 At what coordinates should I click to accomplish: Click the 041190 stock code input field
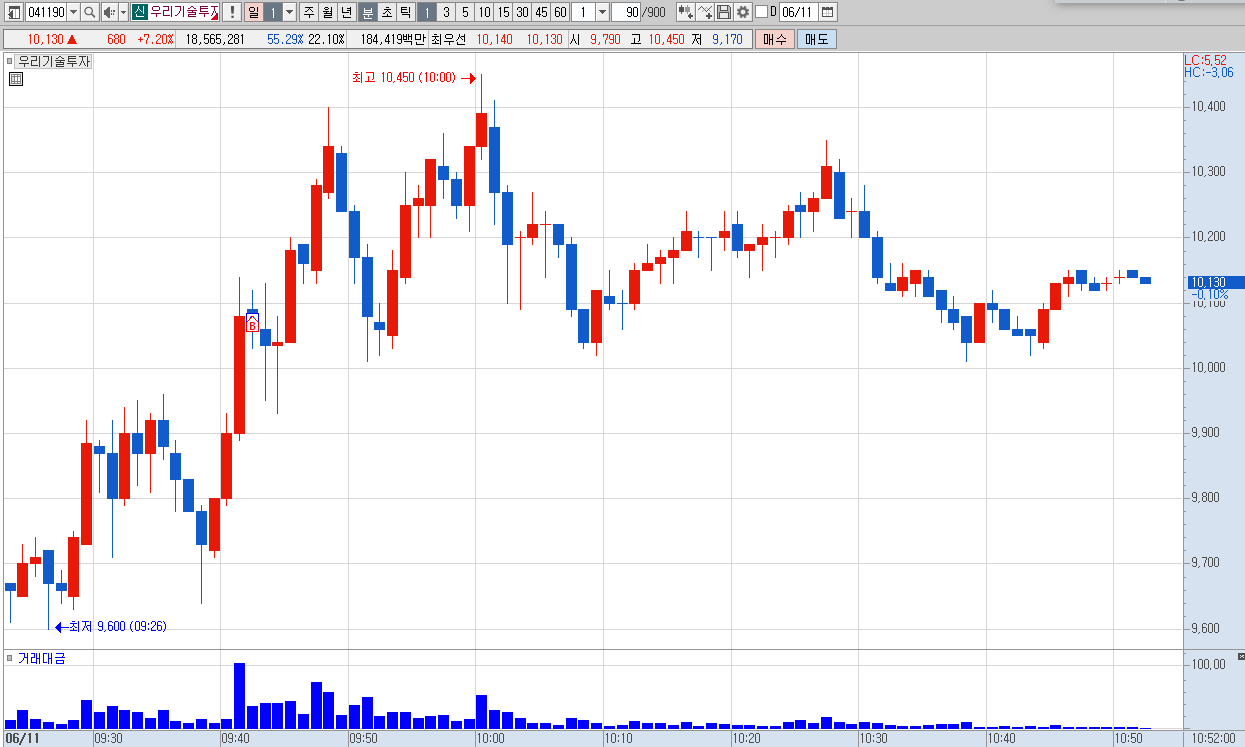(46, 12)
